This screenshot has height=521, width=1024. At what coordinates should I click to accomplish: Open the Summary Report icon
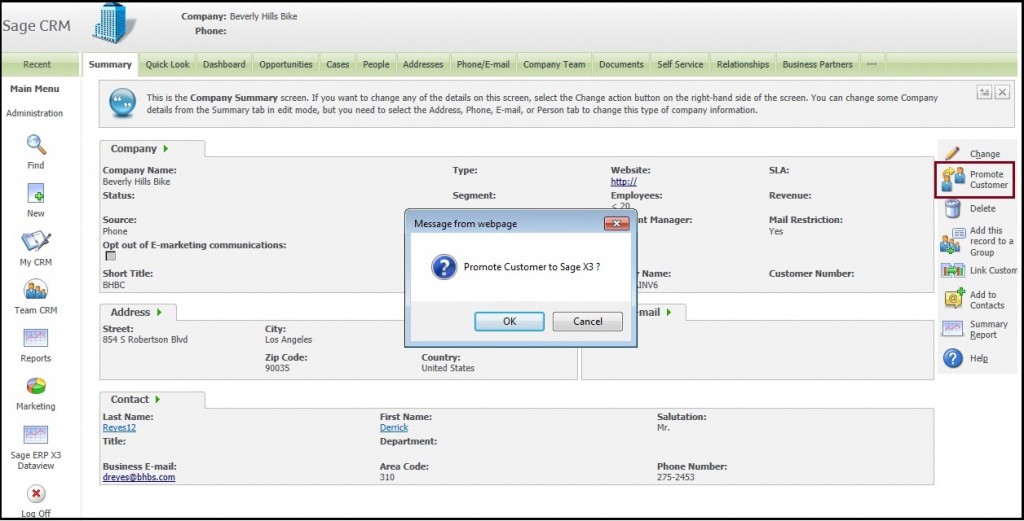(952, 328)
